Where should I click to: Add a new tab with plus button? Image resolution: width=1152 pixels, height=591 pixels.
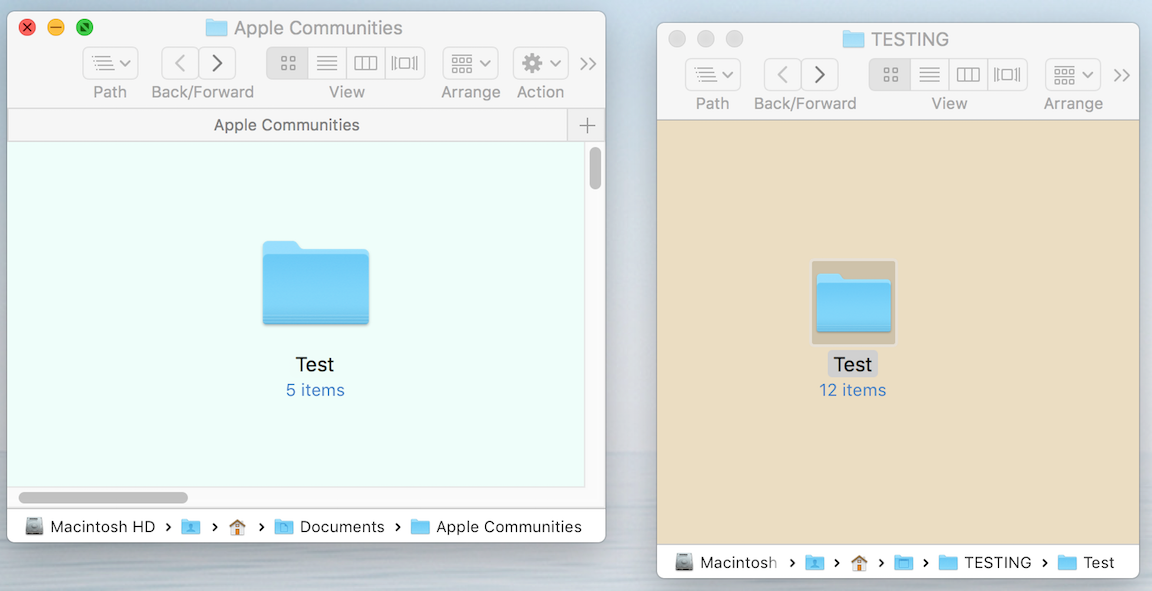coord(587,125)
